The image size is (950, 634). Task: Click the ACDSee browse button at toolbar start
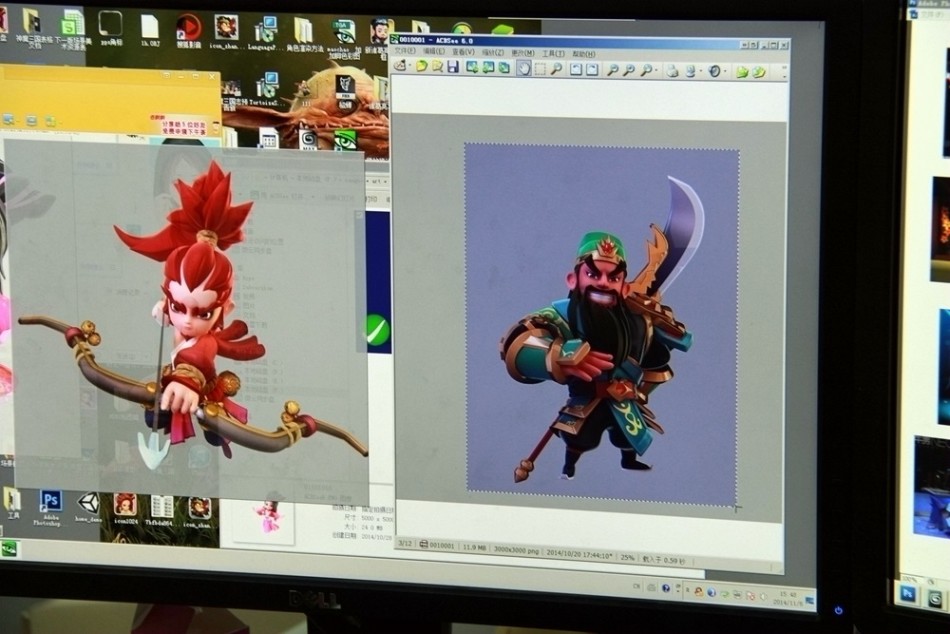tap(400, 65)
